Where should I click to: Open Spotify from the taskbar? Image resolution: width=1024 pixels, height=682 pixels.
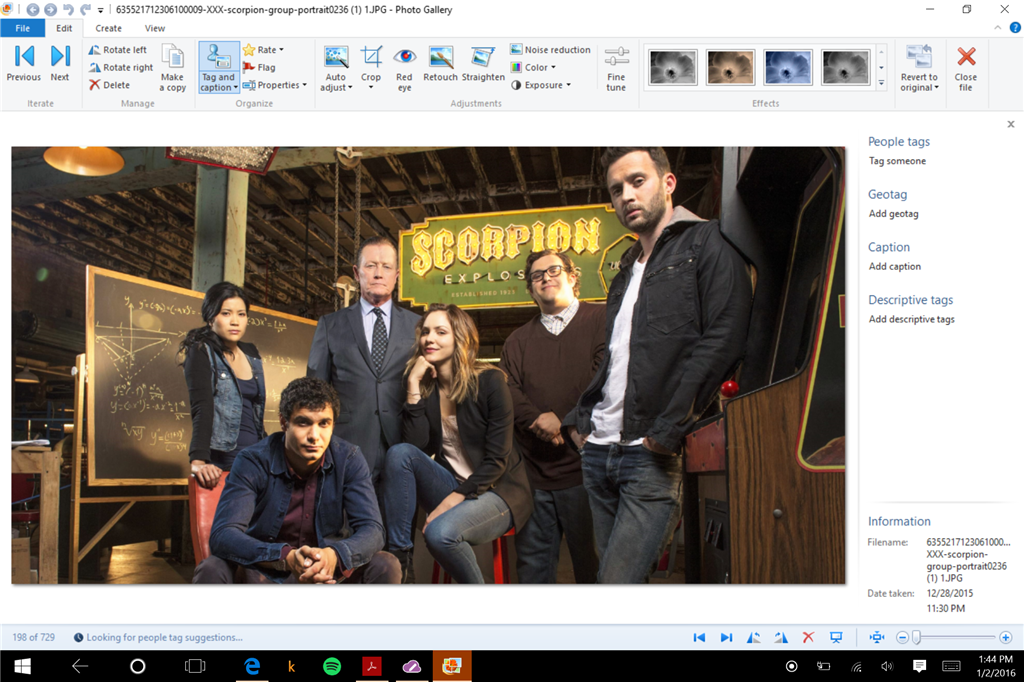[332, 666]
